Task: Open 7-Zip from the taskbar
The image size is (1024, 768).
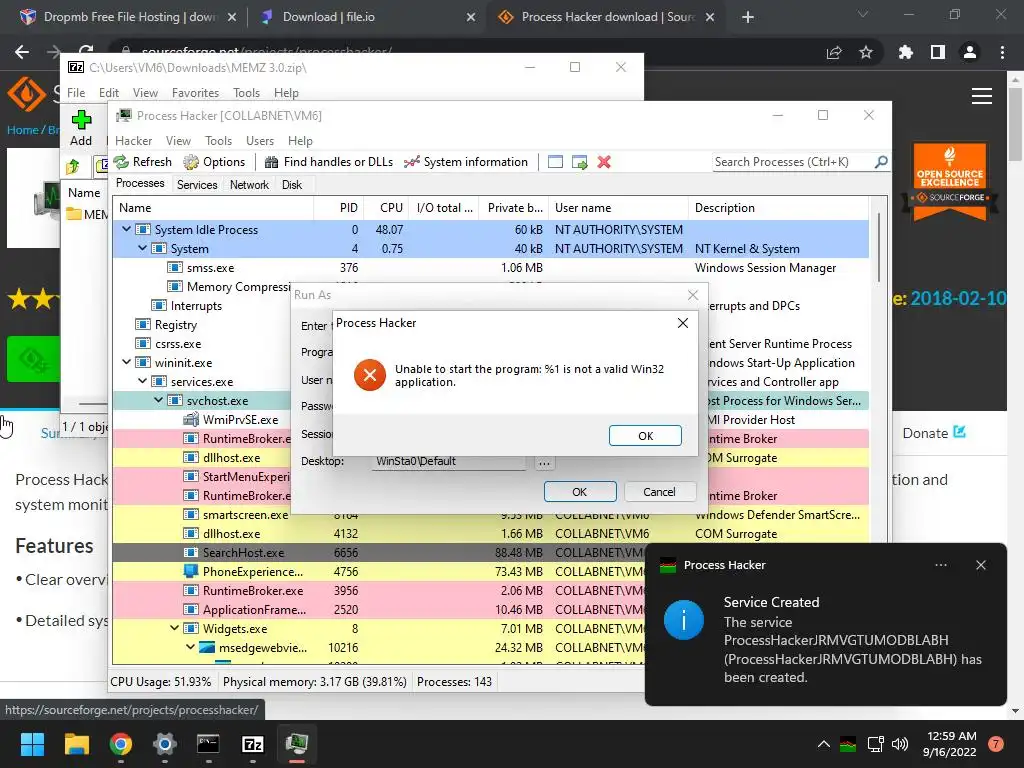Action: pyautogui.click(x=253, y=744)
